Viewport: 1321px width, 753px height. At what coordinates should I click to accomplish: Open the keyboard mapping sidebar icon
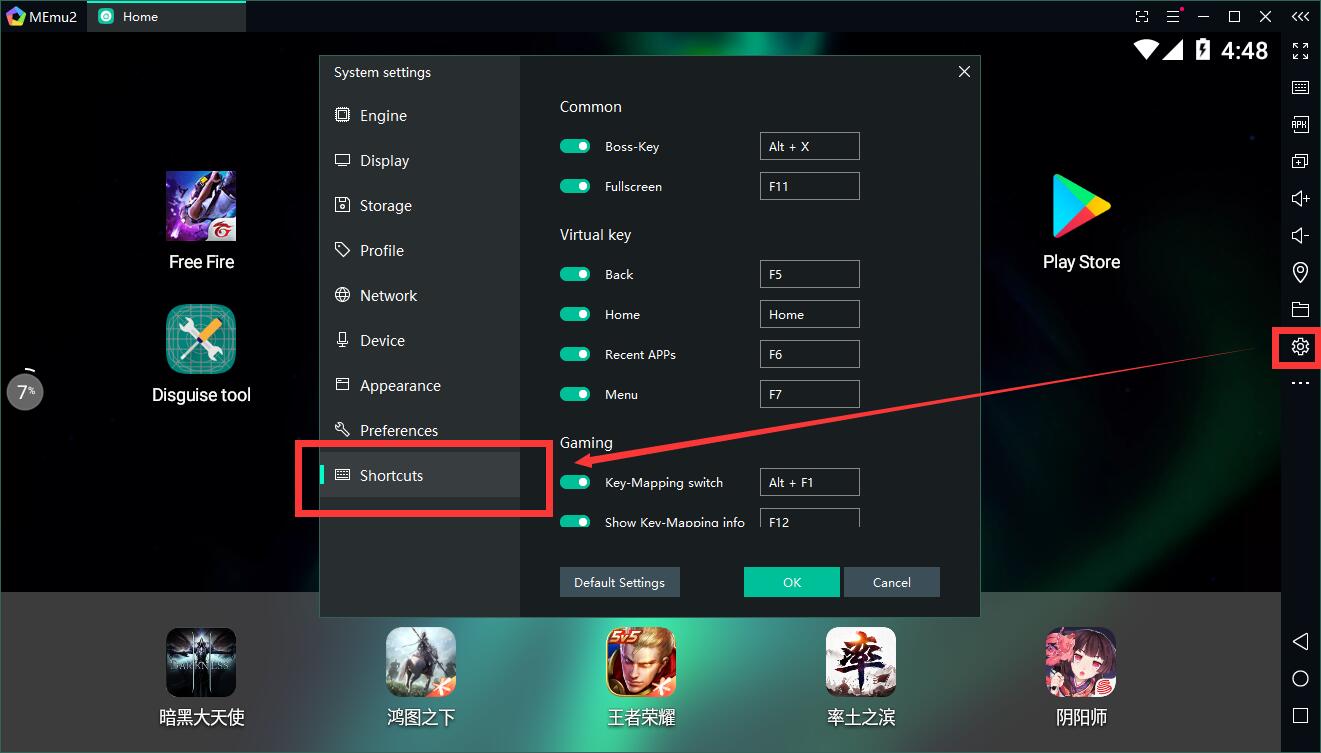1300,88
